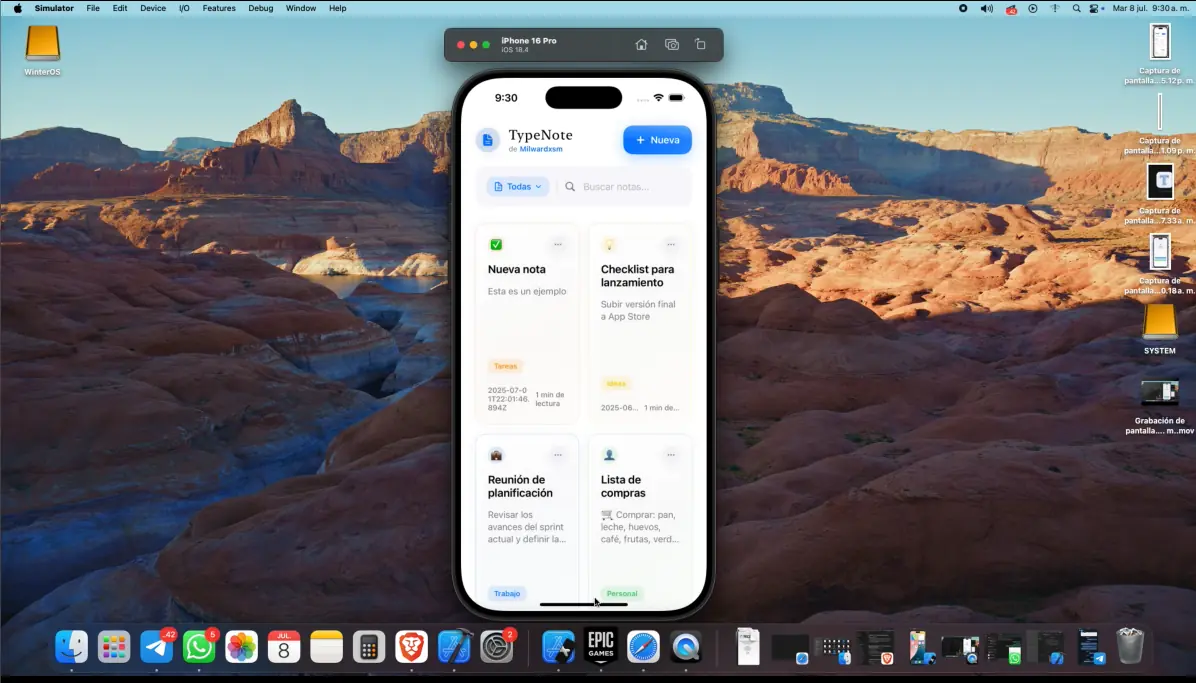Open the Simulator app menu
Image resolution: width=1196 pixels, height=683 pixels.
(54, 8)
